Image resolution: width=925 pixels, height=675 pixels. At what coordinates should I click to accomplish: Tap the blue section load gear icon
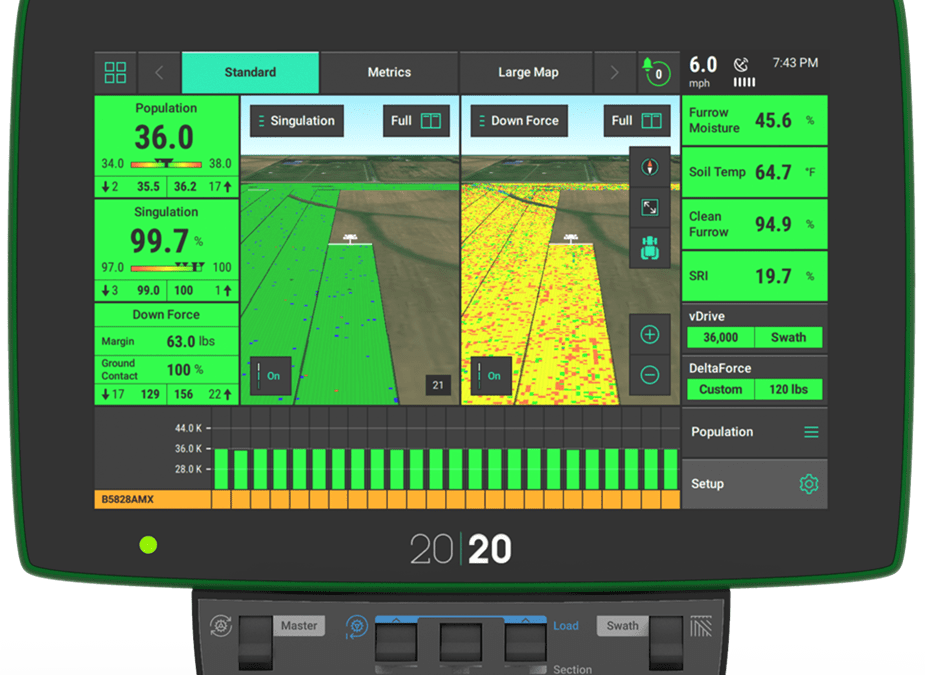click(x=357, y=627)
